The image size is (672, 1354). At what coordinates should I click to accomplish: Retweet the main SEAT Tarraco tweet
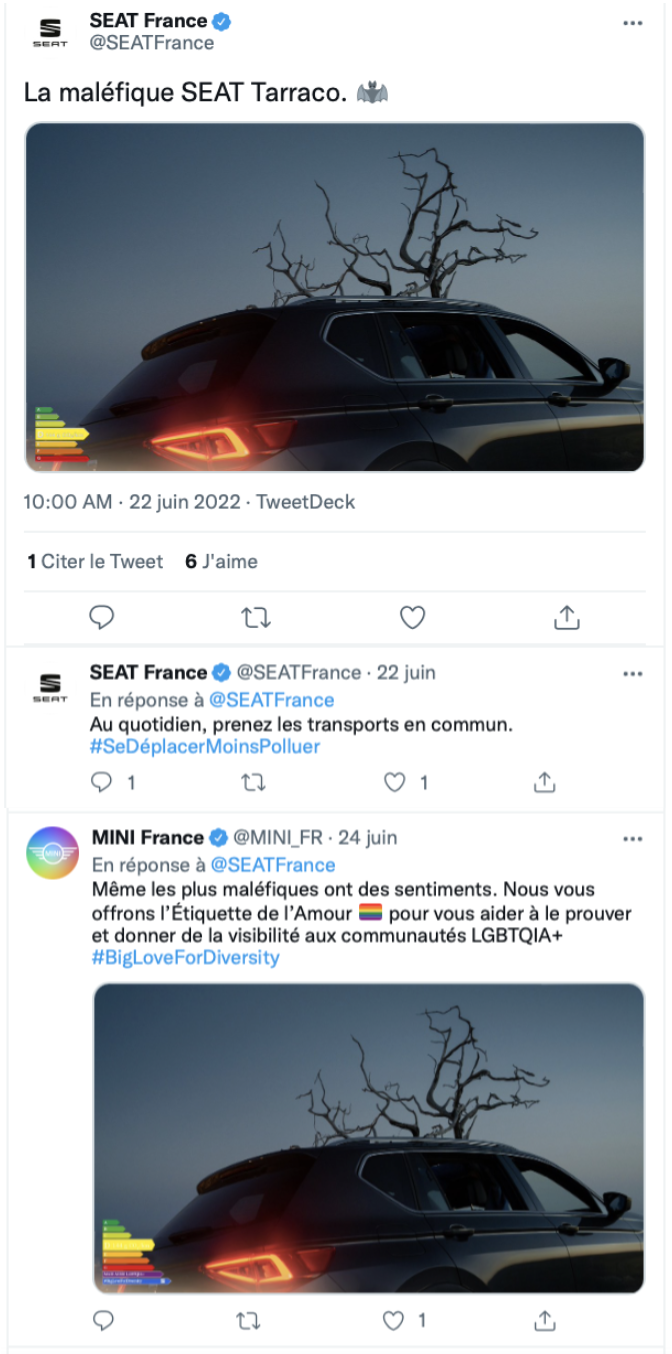coord(256,619)
